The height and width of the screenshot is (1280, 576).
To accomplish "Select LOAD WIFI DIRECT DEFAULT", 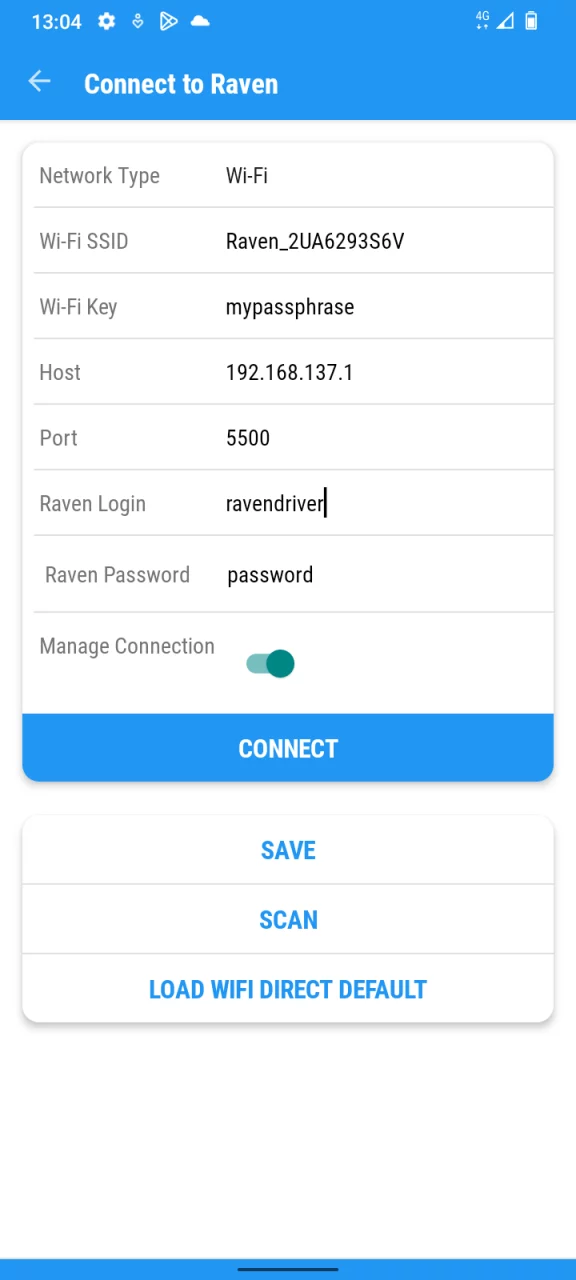I will pos(288,990).
